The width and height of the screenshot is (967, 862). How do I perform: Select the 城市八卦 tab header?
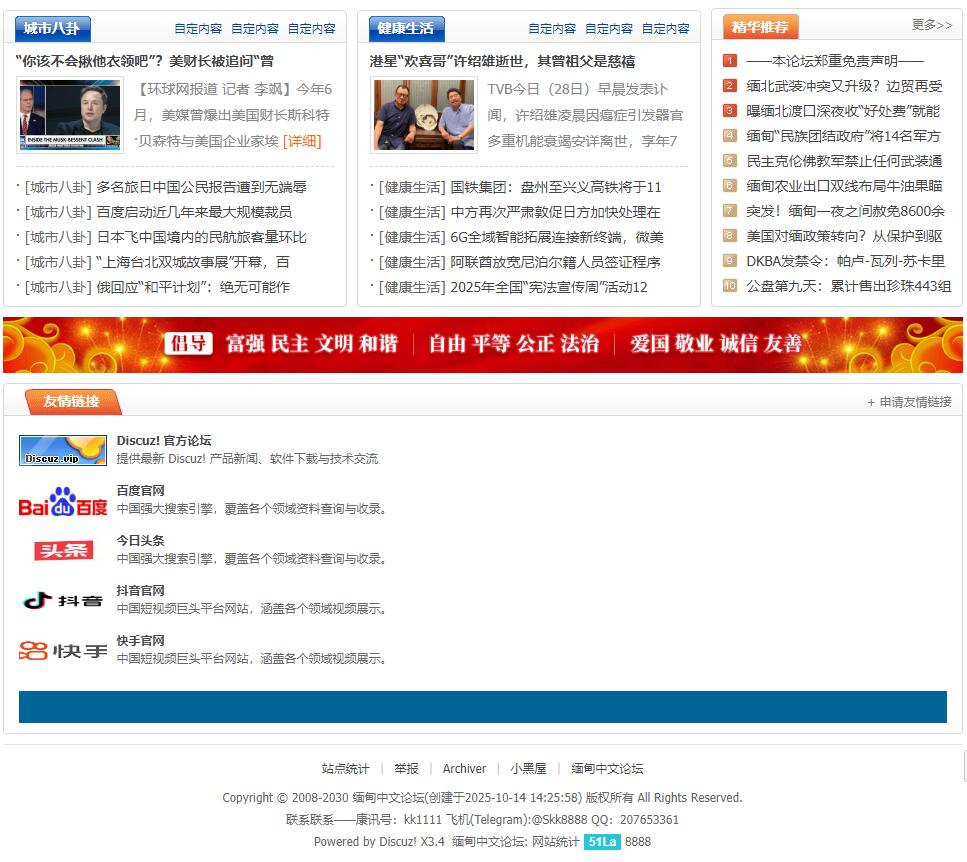pyautogui.click(x=51, y=28)
